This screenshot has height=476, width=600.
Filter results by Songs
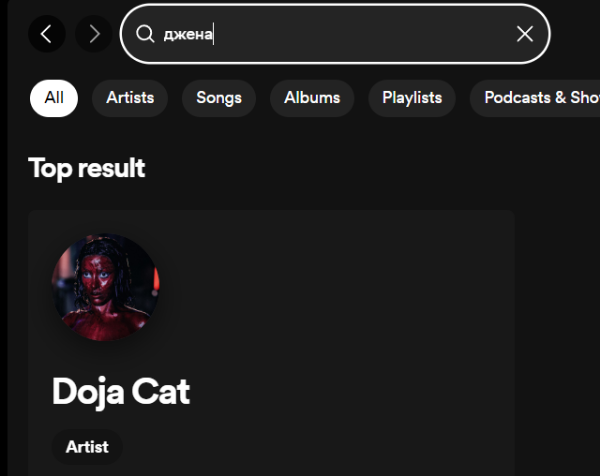click(x=219, y=98)
